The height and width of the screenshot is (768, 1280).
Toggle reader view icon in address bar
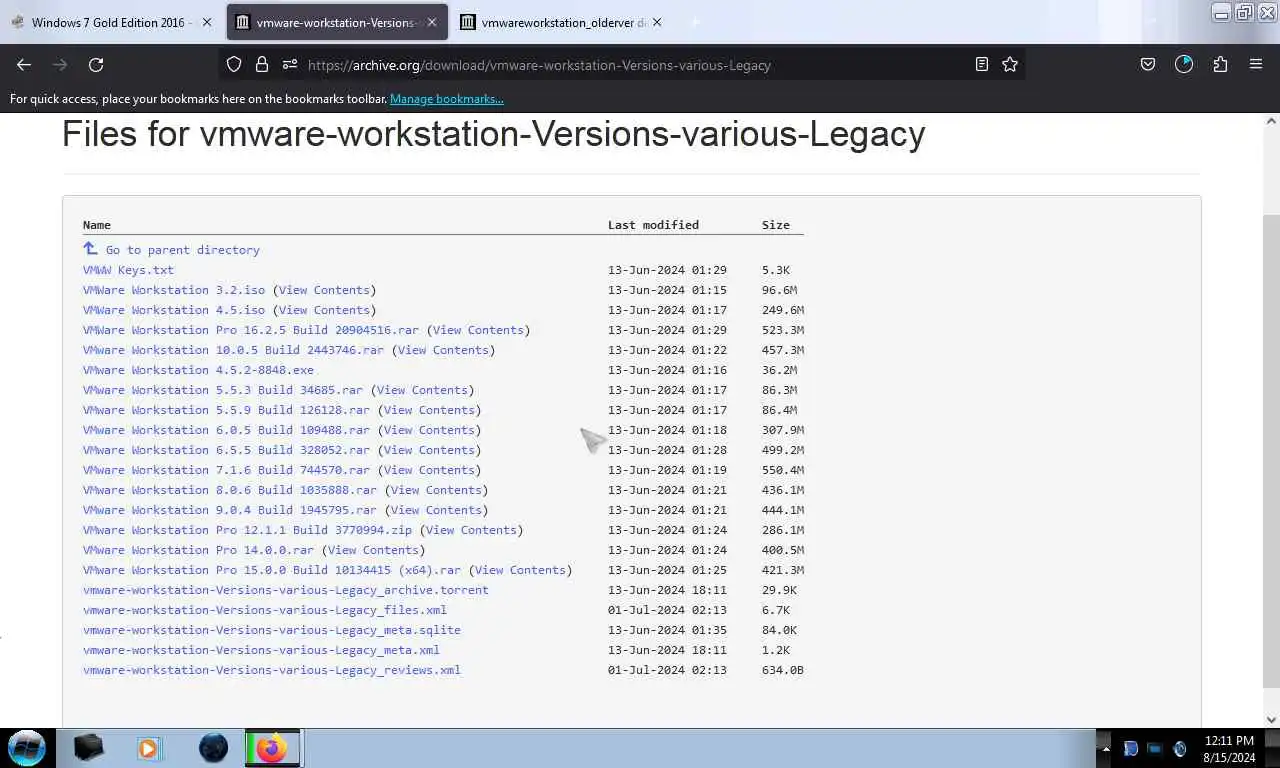pyautogui.click(x=982, y=65)
